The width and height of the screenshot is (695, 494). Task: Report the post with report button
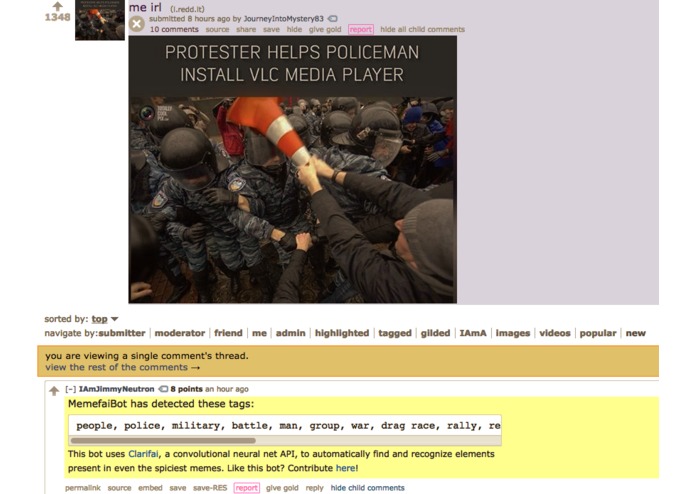pyautogui.click(x=361, y=29)
